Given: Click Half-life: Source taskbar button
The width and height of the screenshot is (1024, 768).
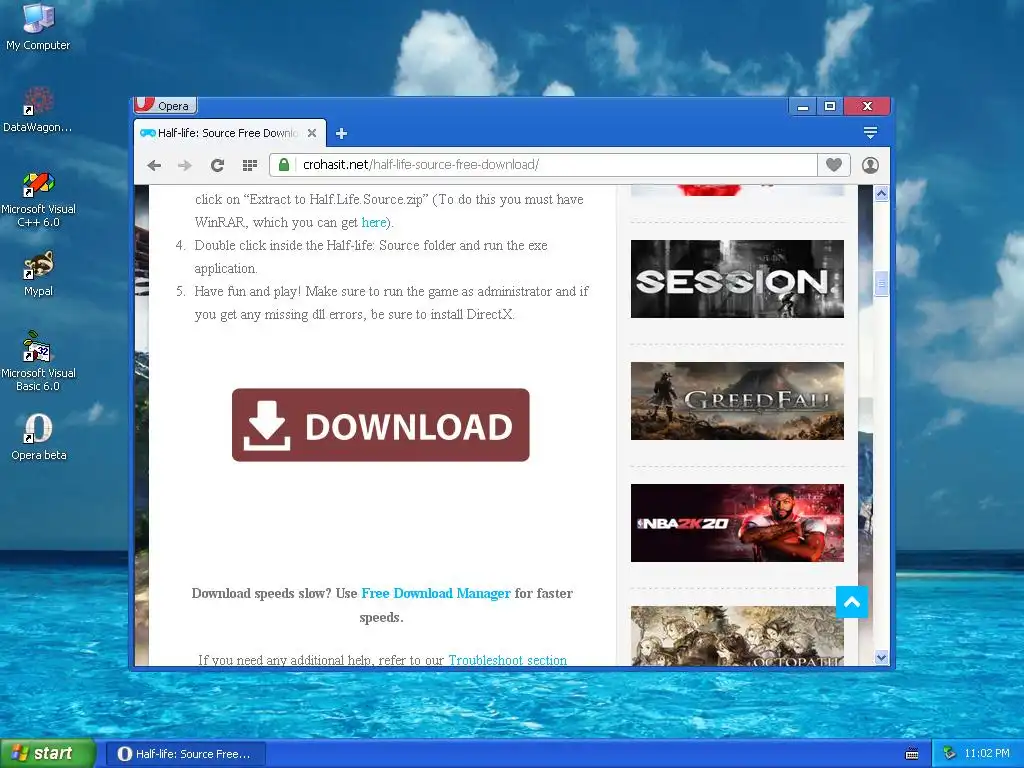Looking at the screenshot, I should (x=185, y=754).
